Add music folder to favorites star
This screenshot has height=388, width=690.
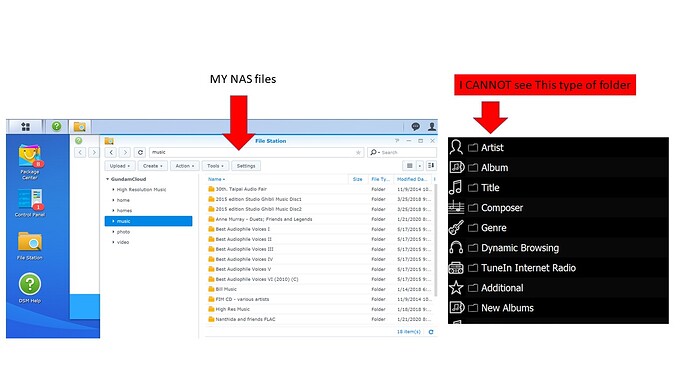(x=358, y=153)
